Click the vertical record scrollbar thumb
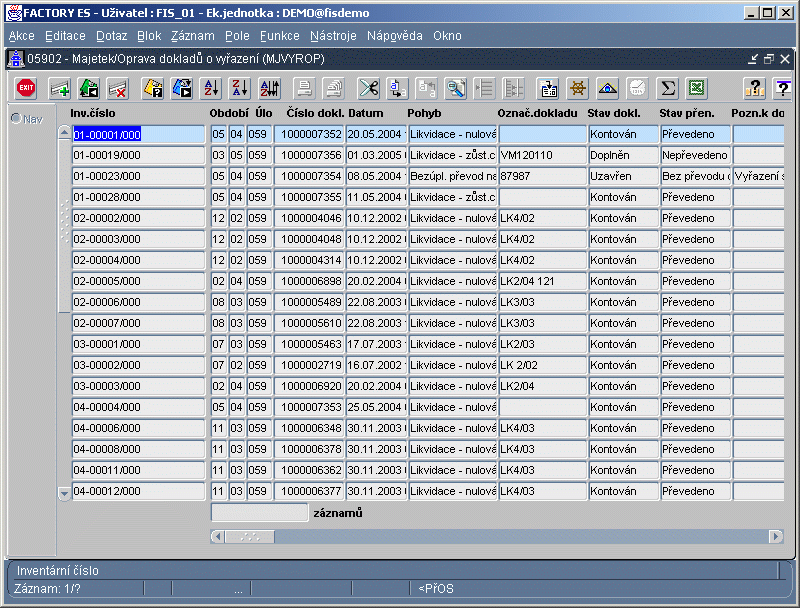This screenshot has height=608, width=800. tap(64, 226)
